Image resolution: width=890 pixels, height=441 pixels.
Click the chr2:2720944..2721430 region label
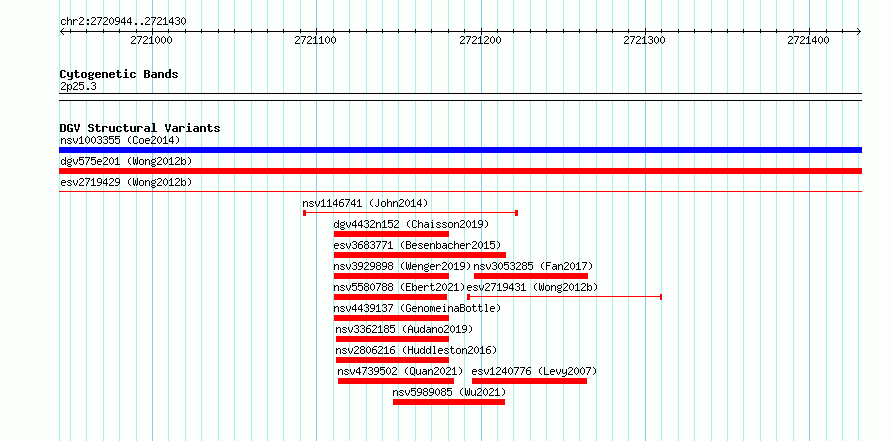(123, 22)
